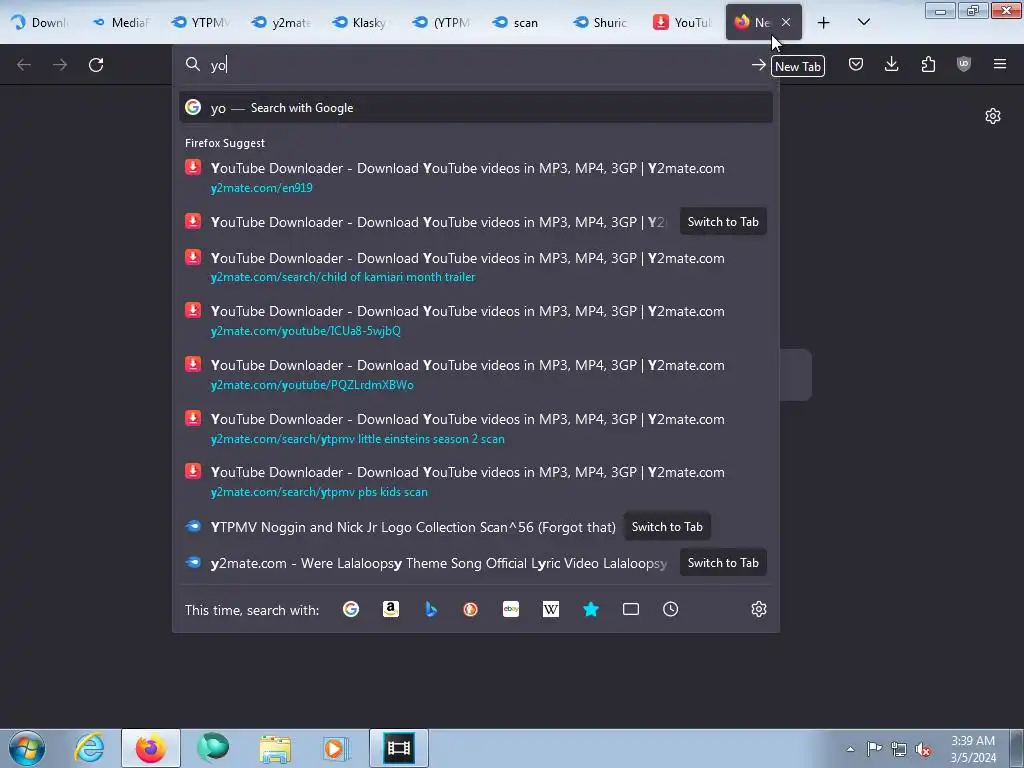
Task: Search this time with eBay icon
Action: pos(511,609)
